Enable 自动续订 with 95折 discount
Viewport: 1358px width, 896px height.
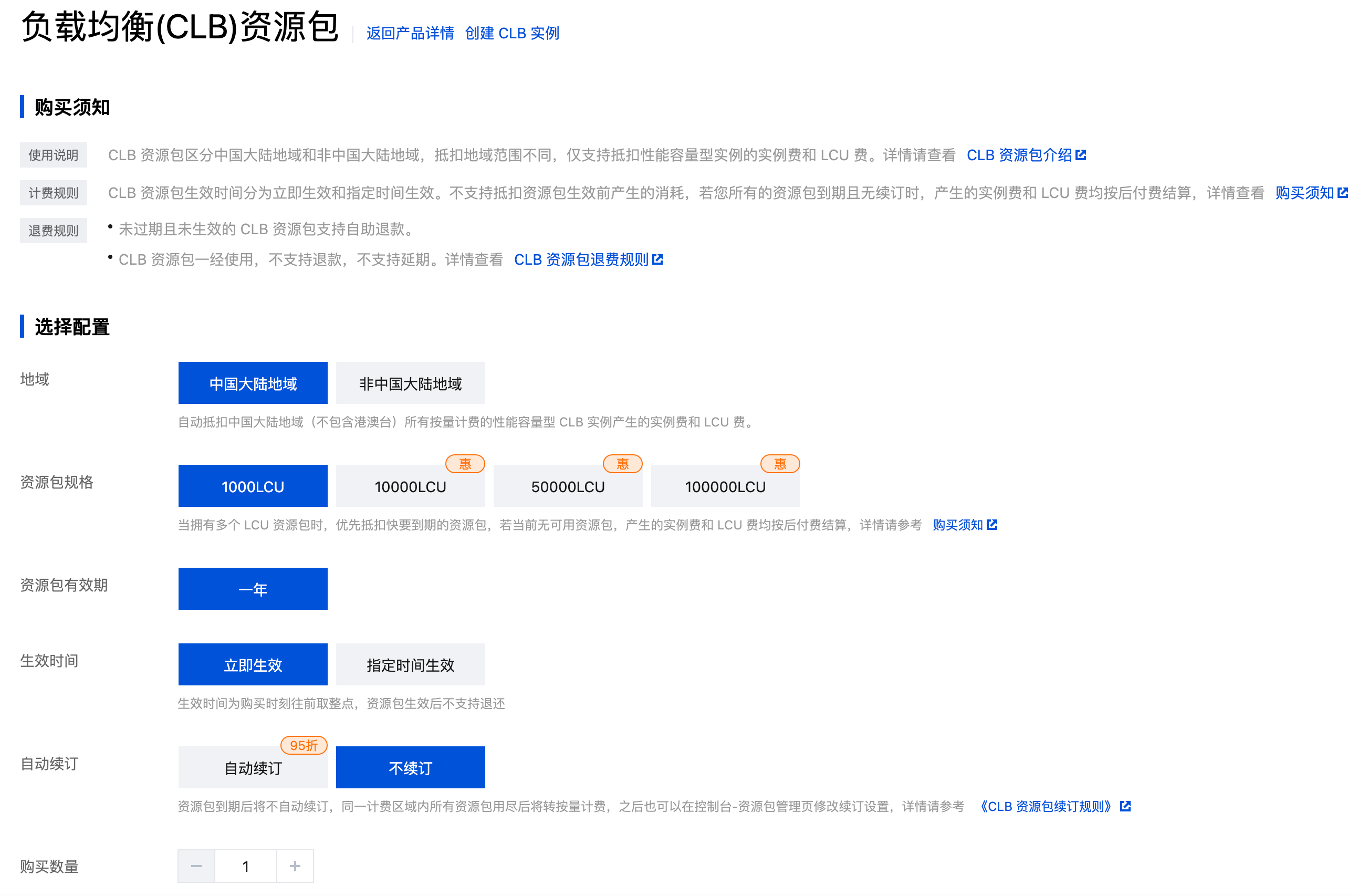coord(253,767)
